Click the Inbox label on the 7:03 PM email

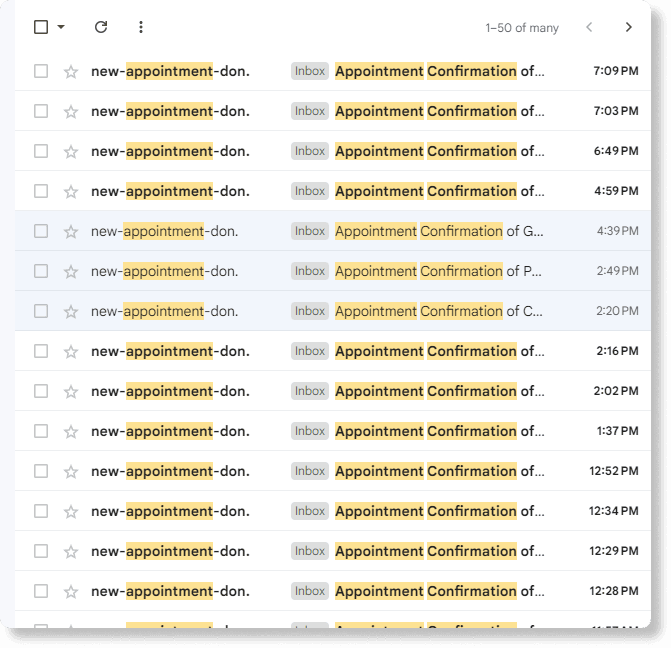(310, 111)
